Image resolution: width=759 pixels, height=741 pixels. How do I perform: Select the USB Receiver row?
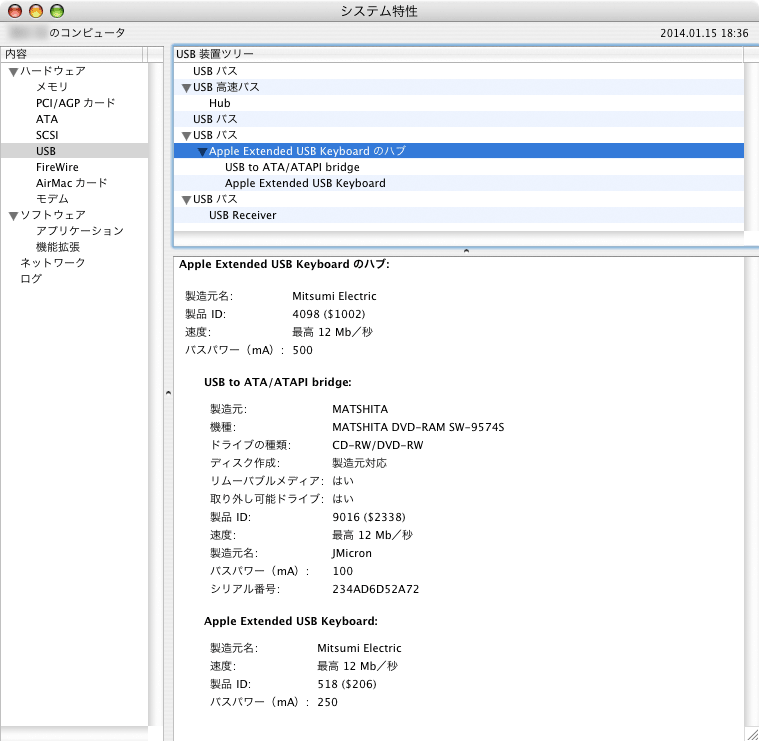coord(458,215)
